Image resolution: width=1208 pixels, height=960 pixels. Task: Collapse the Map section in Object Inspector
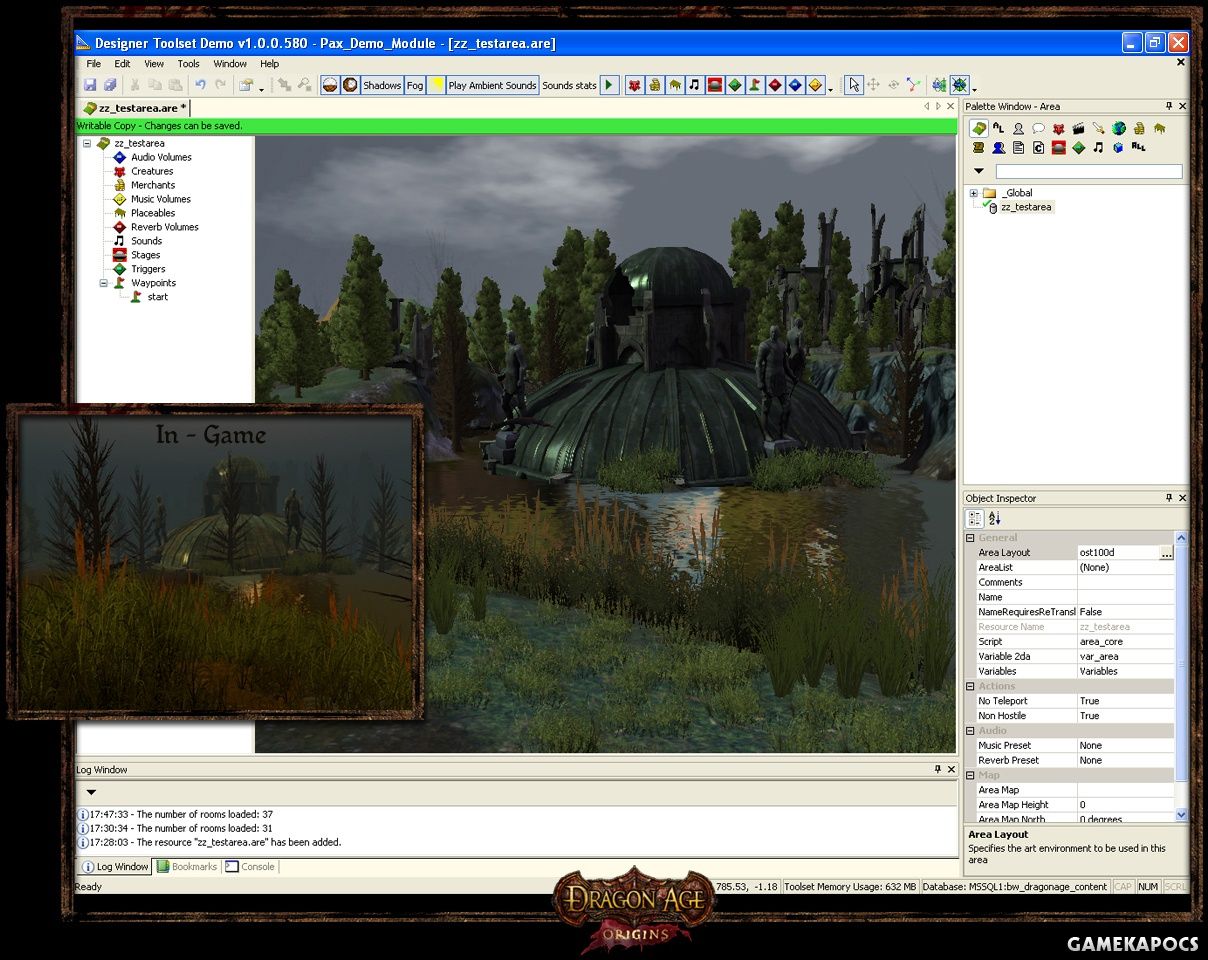pos(970,775)
